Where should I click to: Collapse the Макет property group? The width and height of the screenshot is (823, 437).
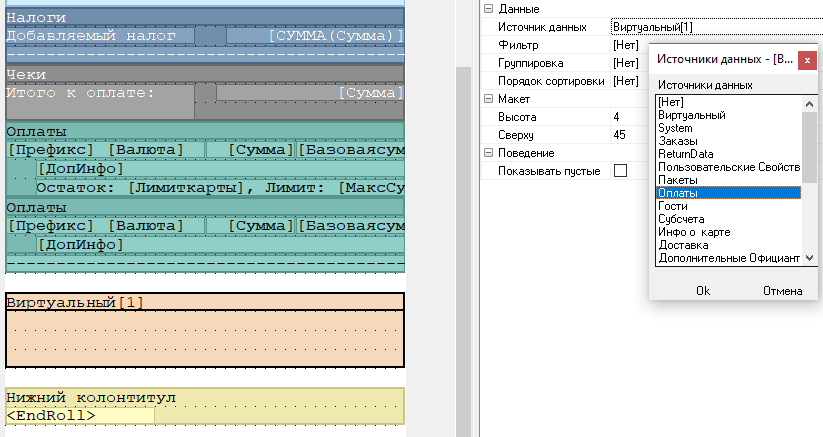click(x=489, y=99)
